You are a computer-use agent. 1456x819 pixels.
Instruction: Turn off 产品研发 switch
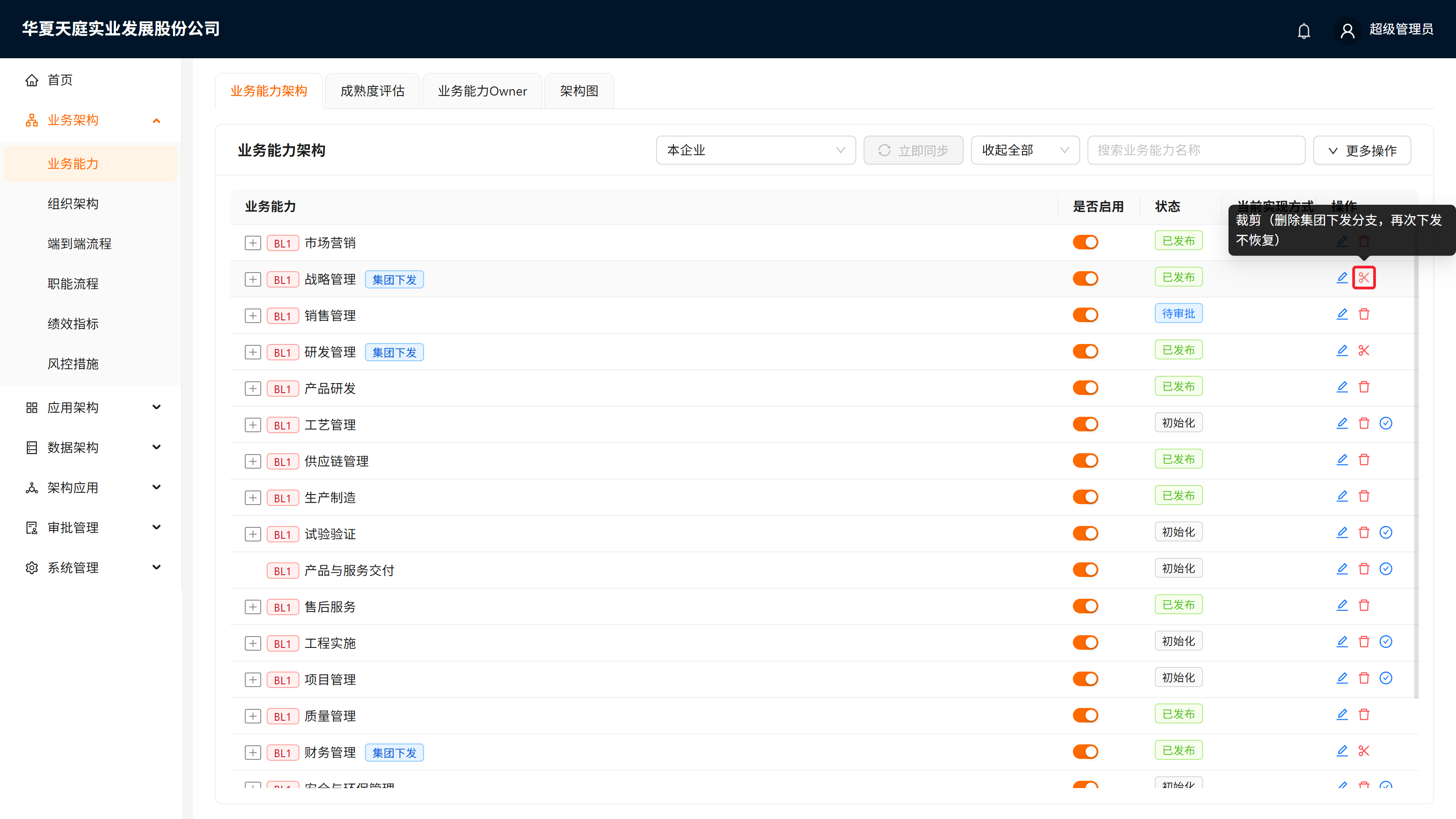(1085, 388)
